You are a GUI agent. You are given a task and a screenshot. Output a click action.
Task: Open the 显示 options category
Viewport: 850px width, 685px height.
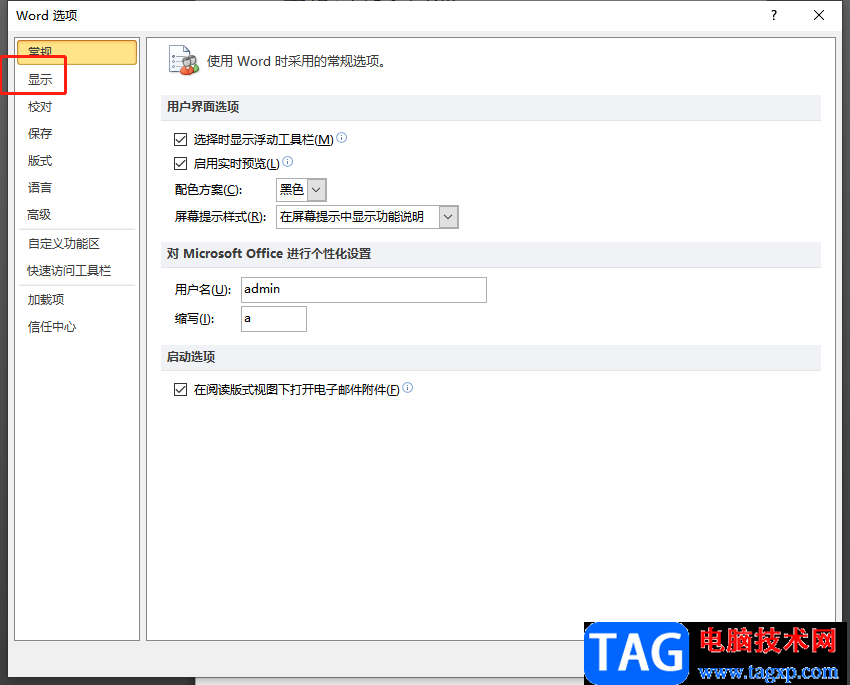point(40,80)
